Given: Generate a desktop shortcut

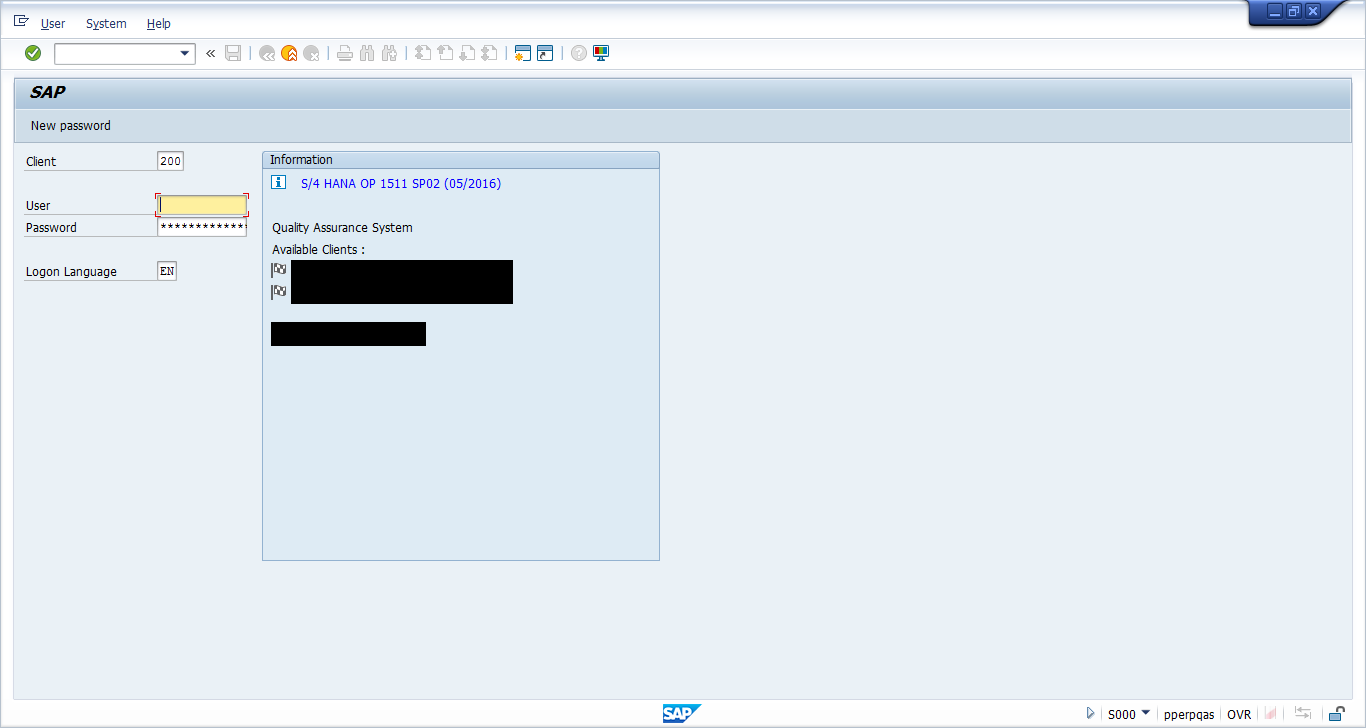Looking at the screenshot, I should [x=543, y=53].
